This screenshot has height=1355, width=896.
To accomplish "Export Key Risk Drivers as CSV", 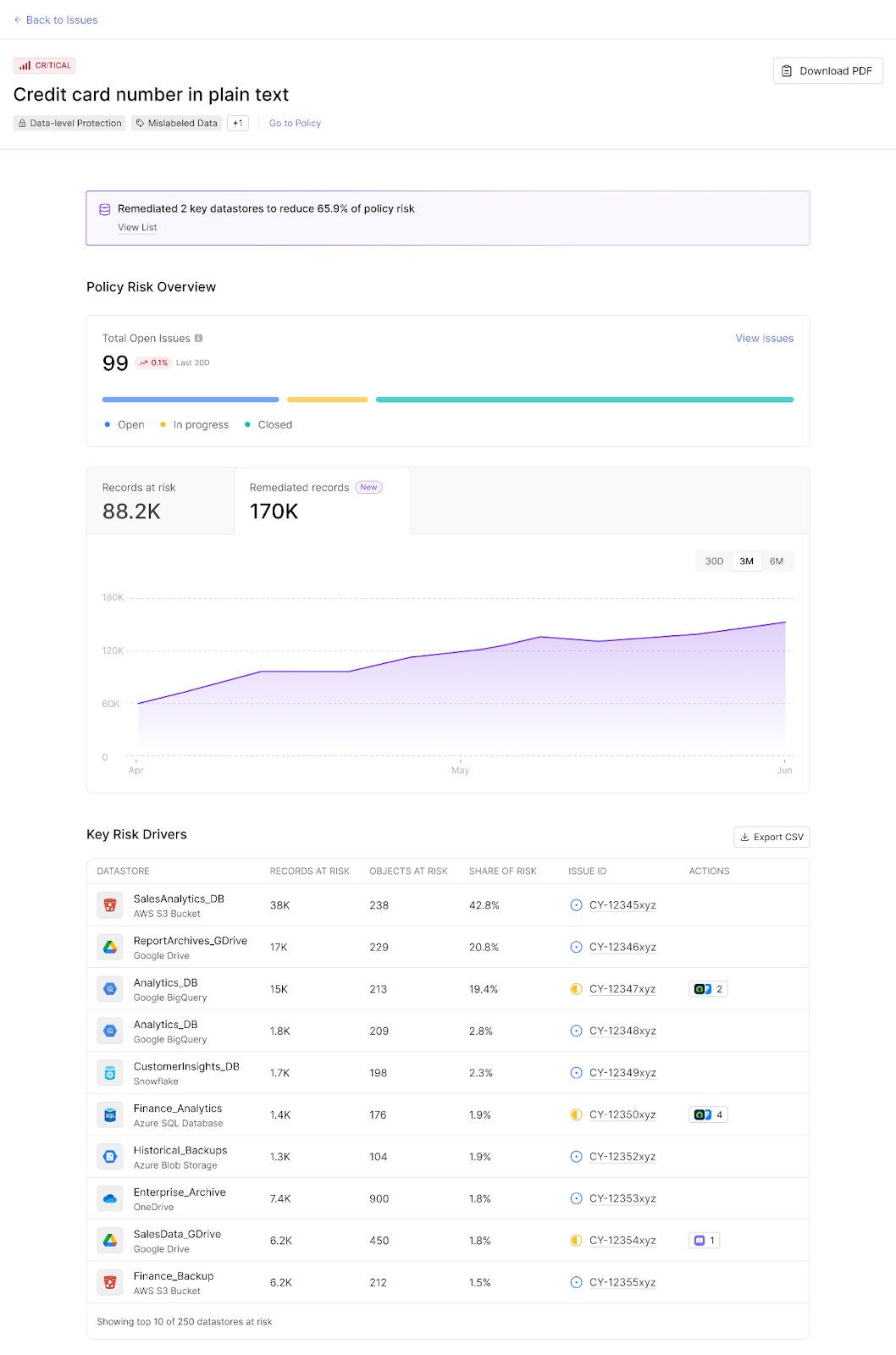I will [x=772, y=837].
